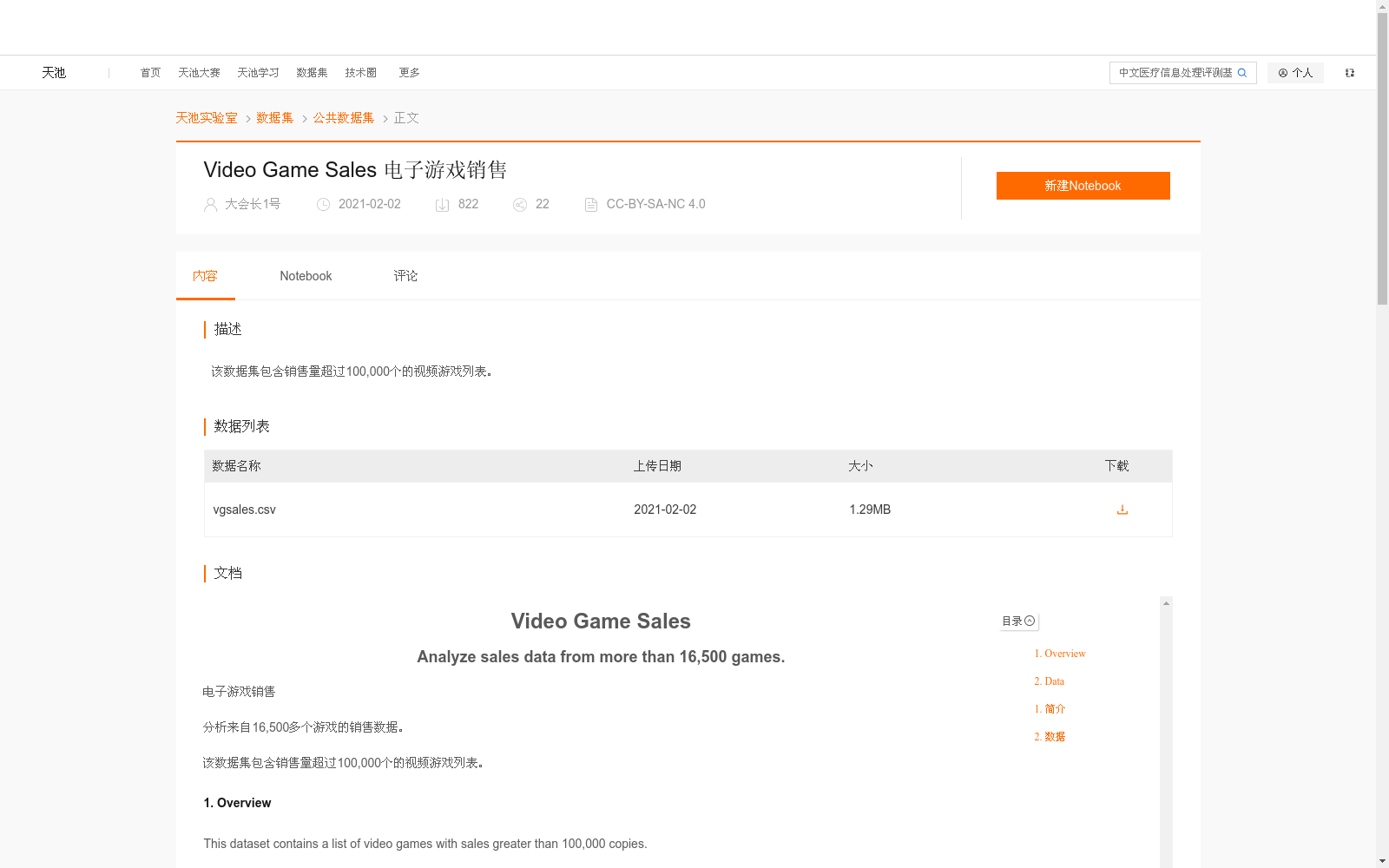Open the 首页 menu item
This screenshot has height=868, width=1389.
pos(150,73)
